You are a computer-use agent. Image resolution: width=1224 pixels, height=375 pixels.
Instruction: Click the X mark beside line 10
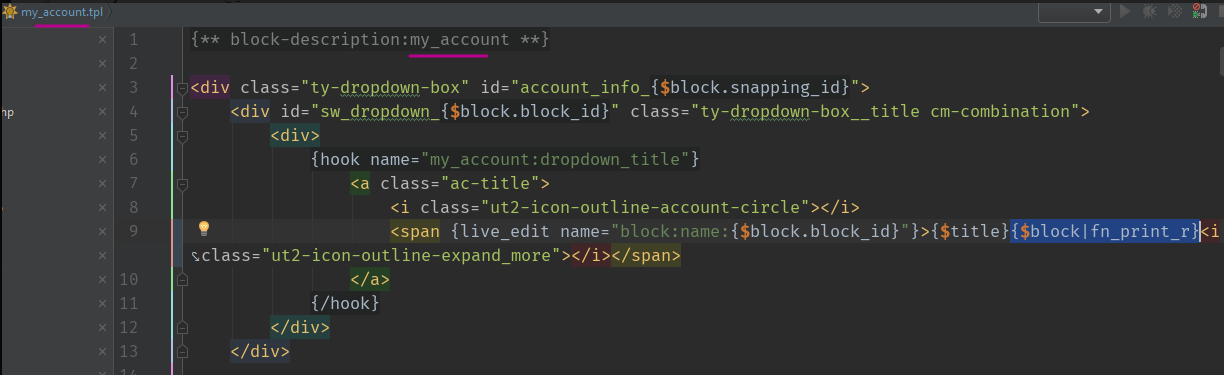pos(102,280)
